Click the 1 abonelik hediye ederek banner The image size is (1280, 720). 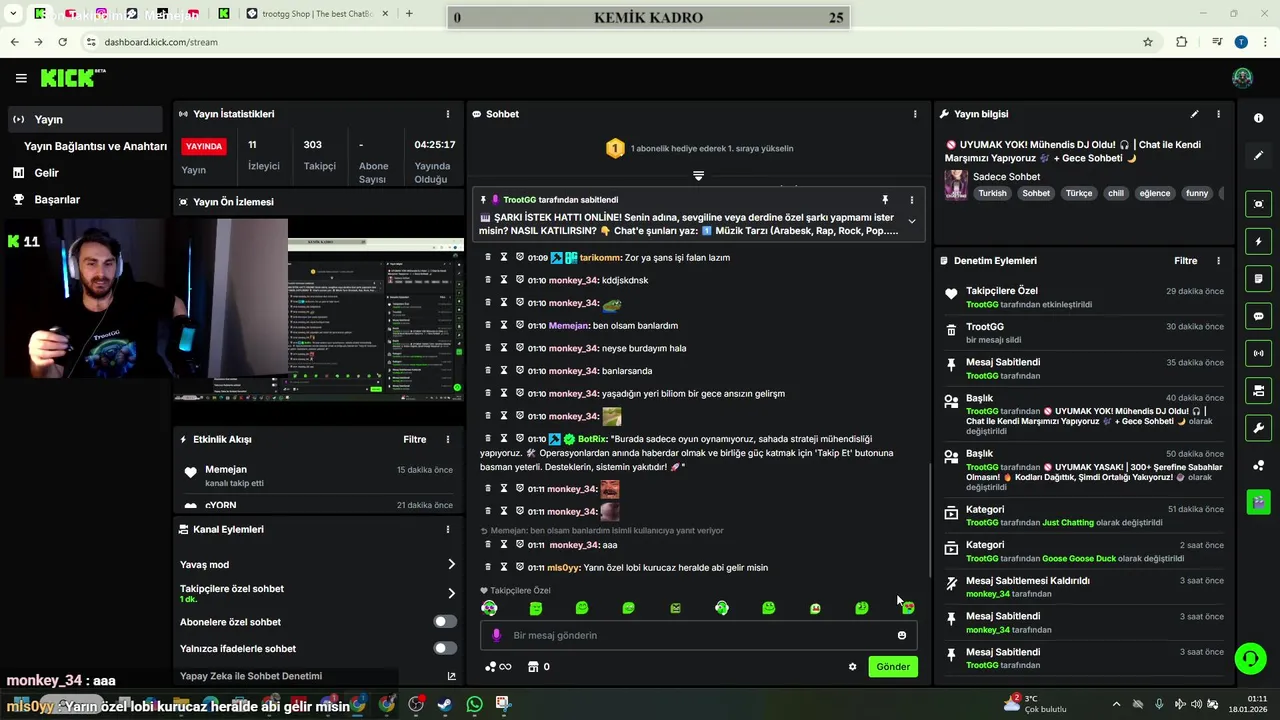(700, 148)
